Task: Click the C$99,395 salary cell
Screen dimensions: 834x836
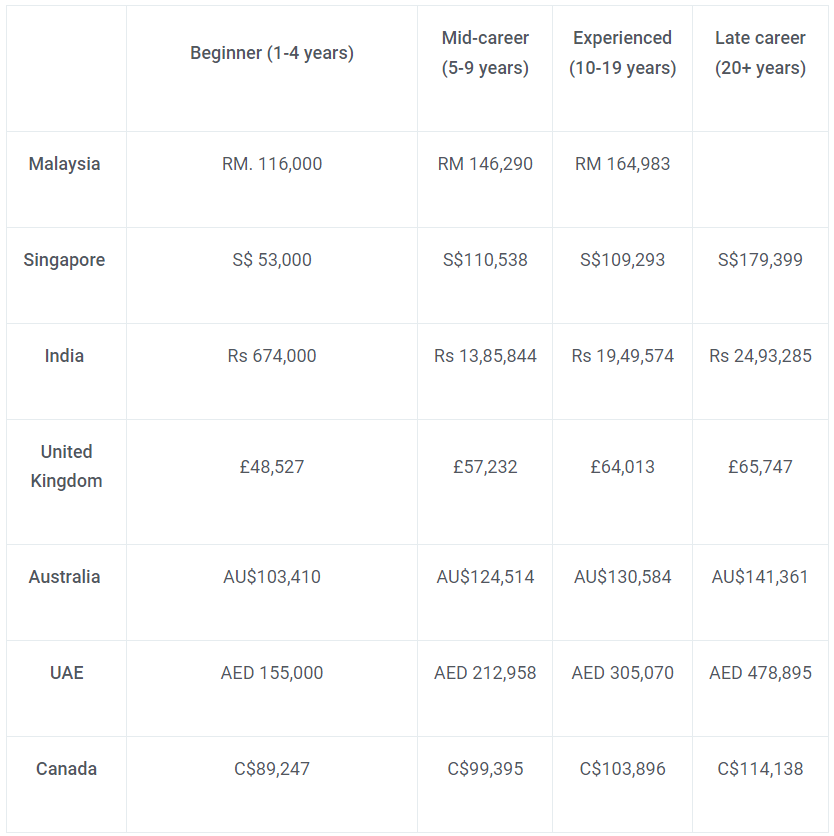Action: [485, 769]
